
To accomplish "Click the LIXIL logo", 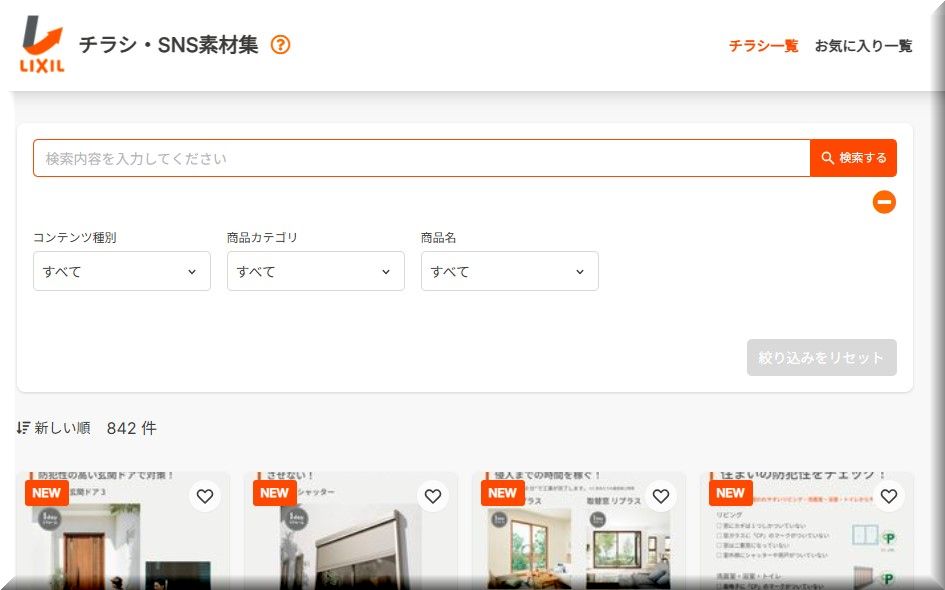I will point(42,45).
